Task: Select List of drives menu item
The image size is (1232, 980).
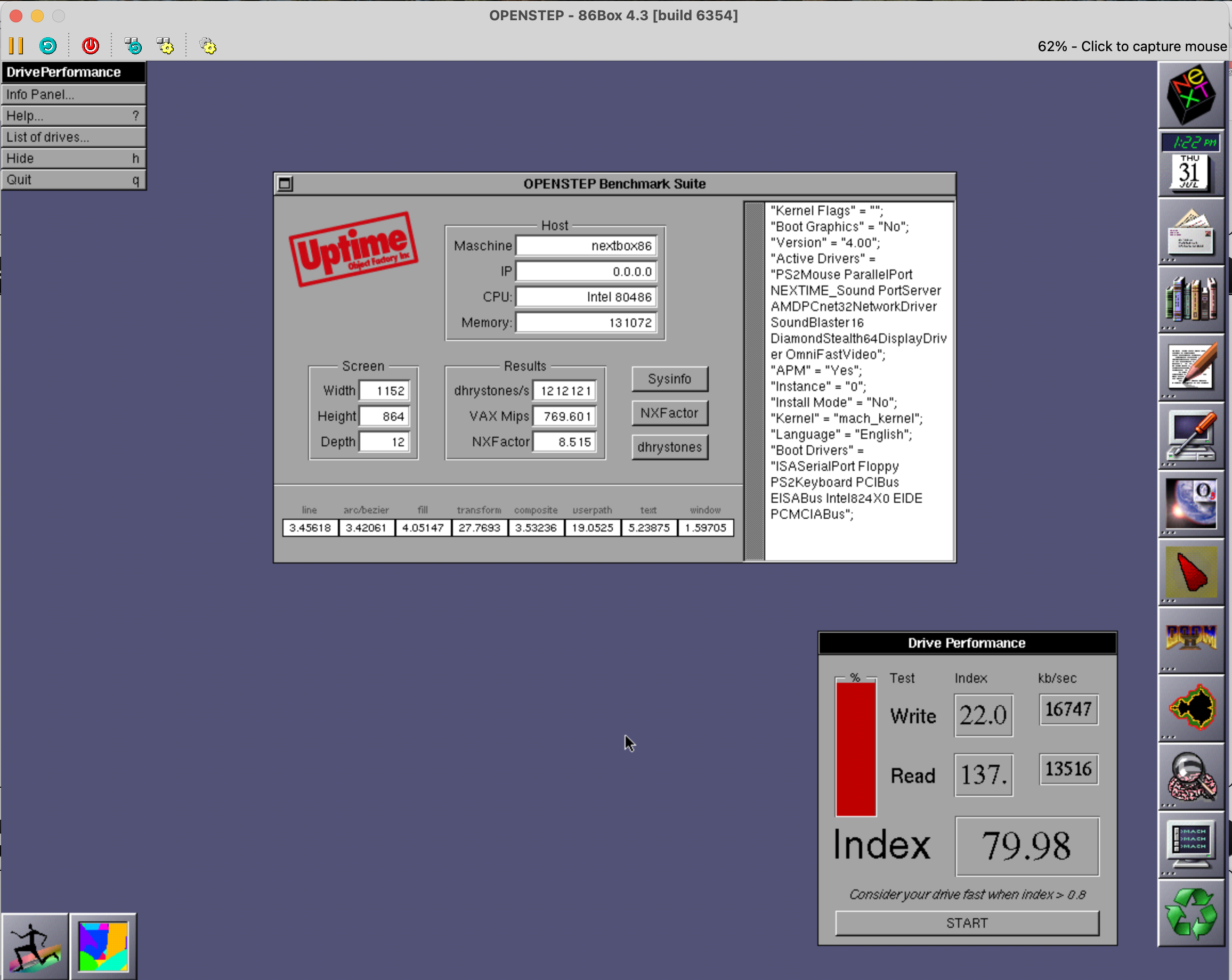Action: (73, 137)
